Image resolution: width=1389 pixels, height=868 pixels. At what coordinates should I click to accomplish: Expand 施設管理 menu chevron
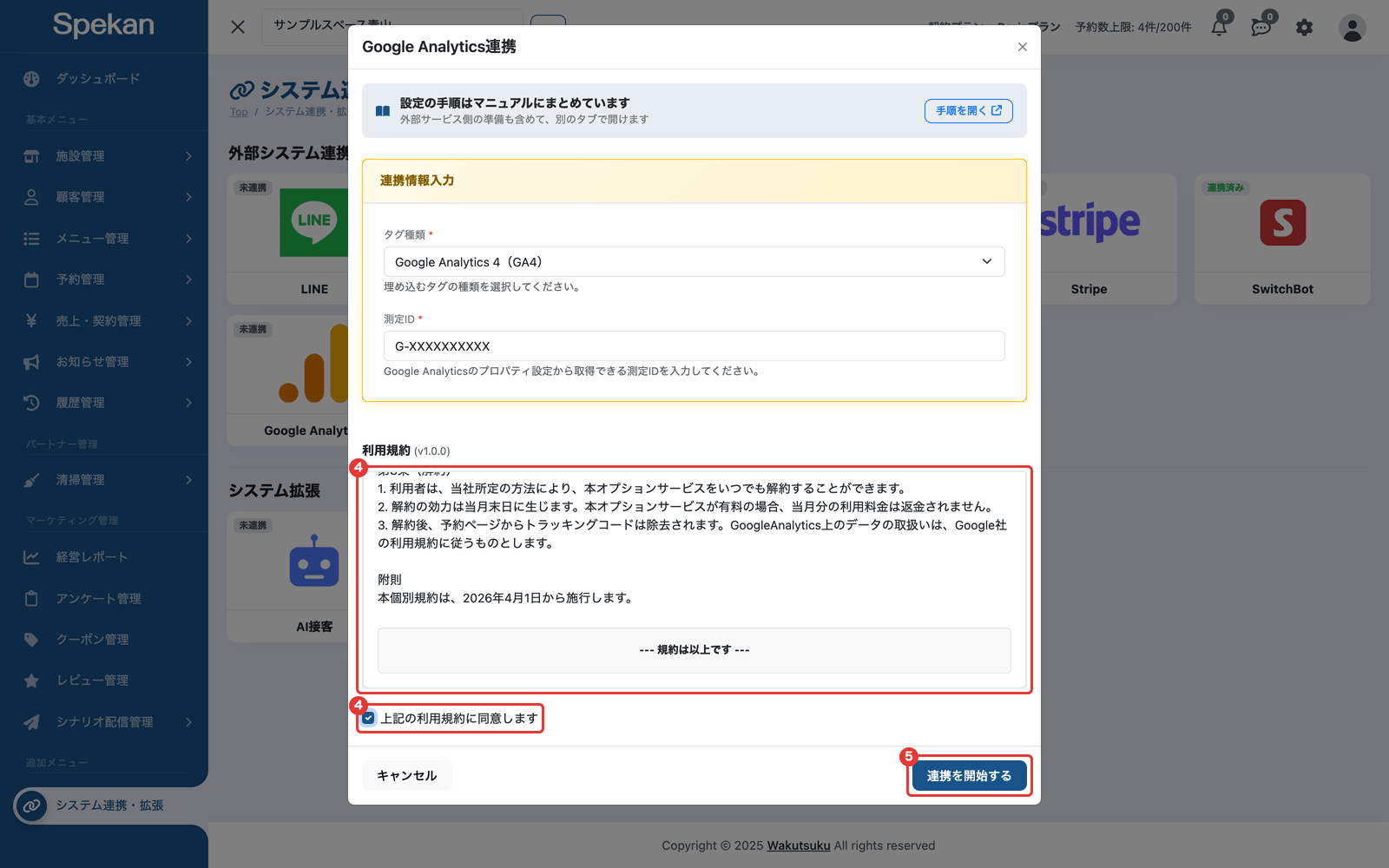[188, 156]
